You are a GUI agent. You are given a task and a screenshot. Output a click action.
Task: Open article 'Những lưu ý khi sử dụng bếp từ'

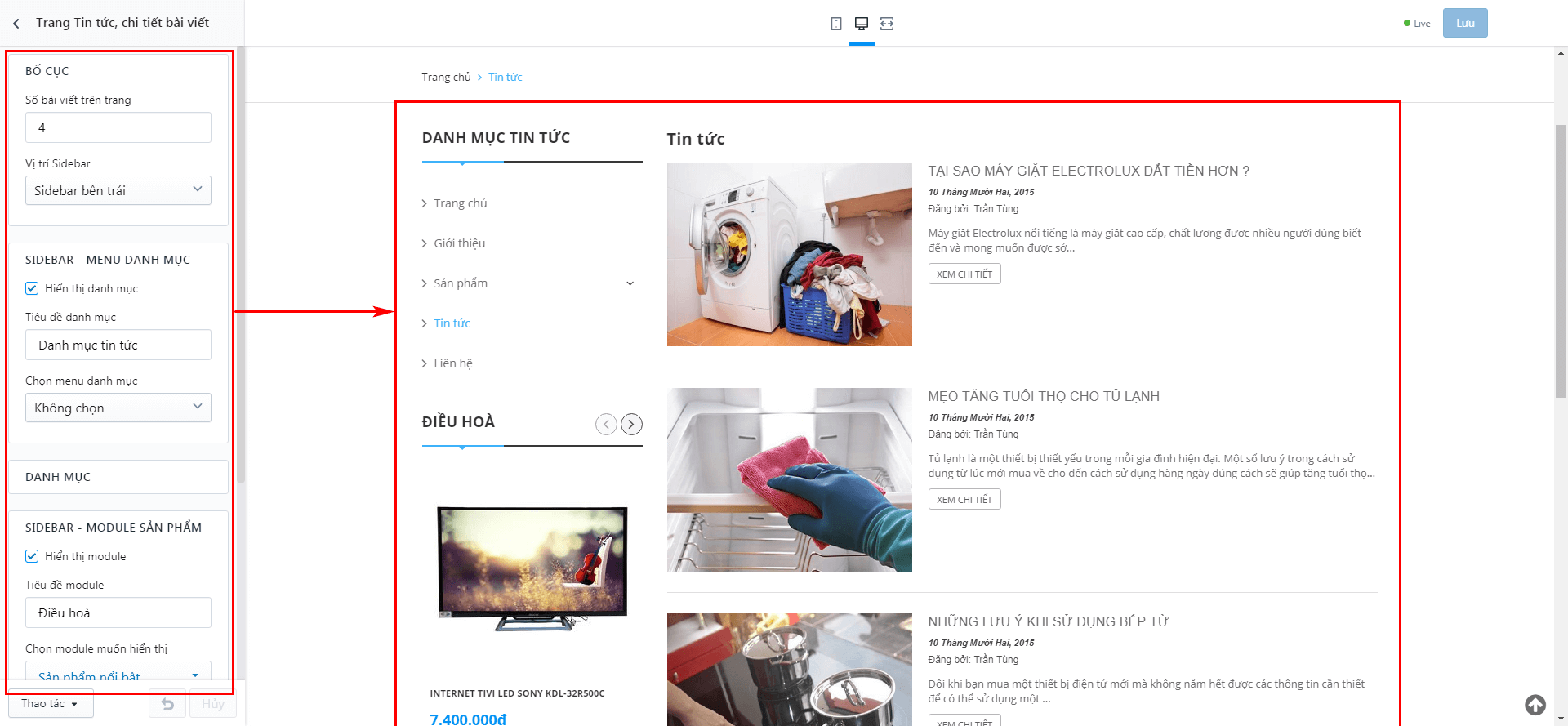coord(1048,621)
